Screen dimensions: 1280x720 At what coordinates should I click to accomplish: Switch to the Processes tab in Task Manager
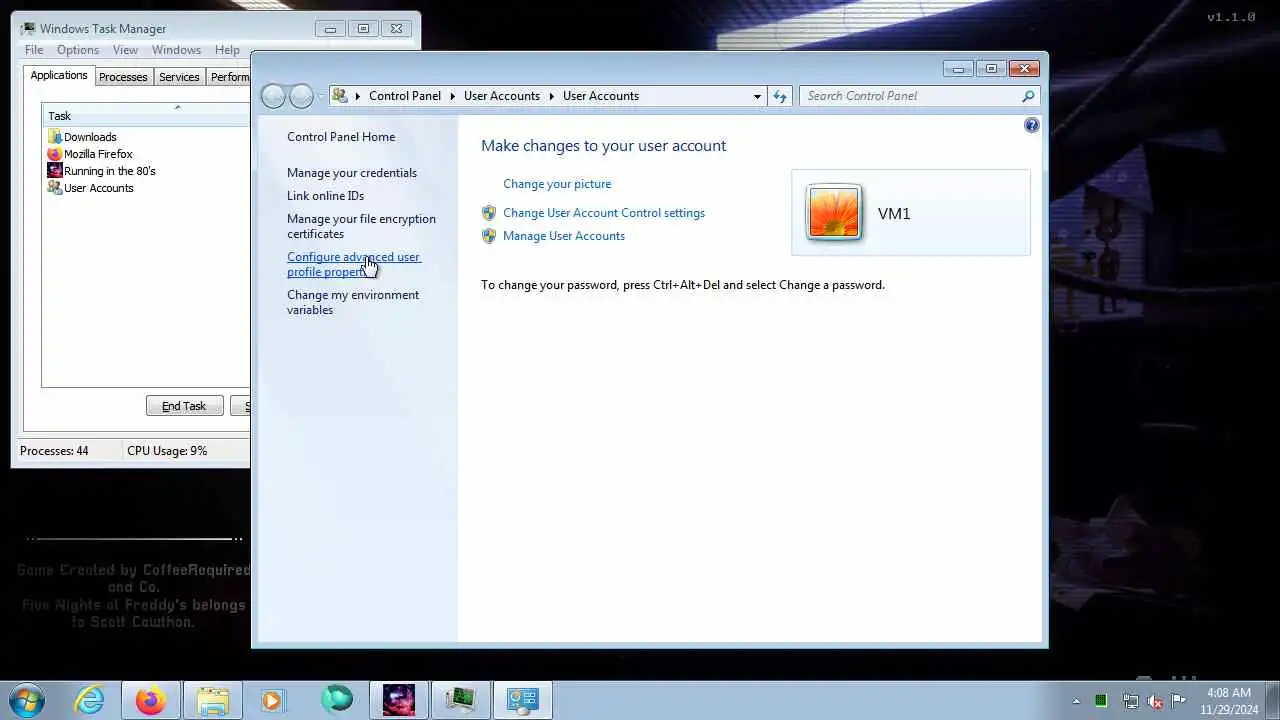click(x=123, y=77)
